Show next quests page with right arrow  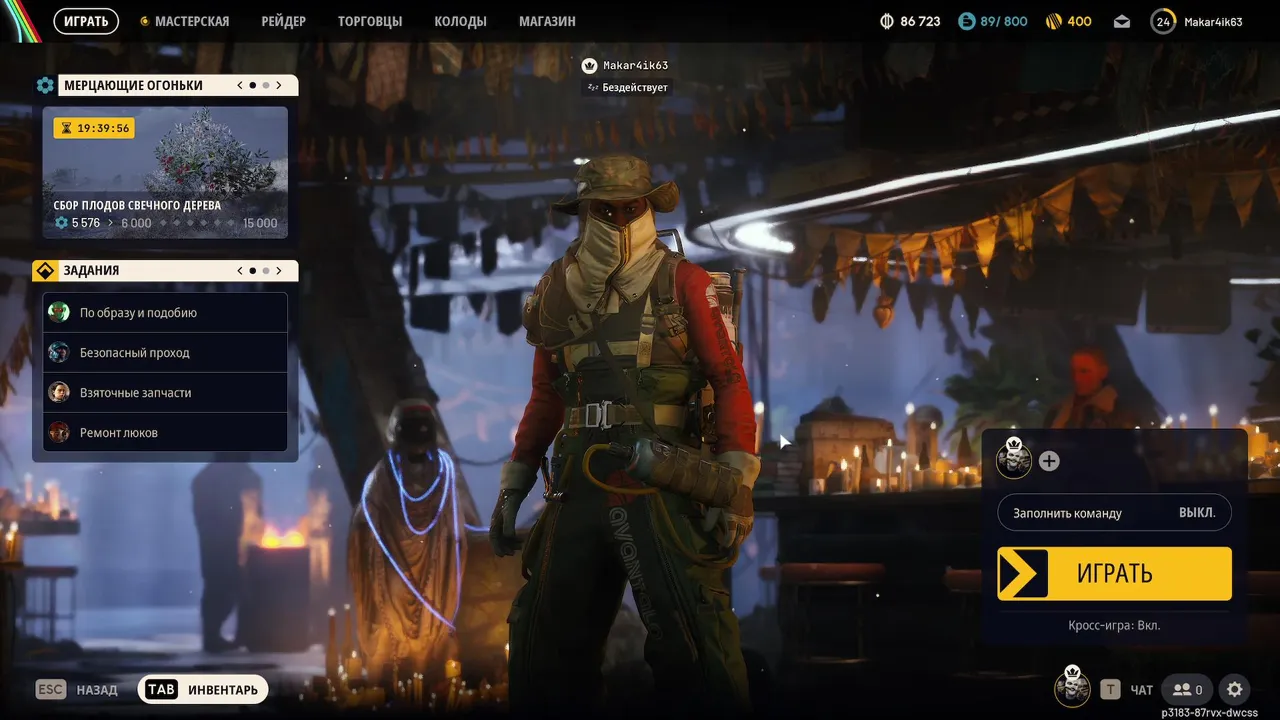pyautogui.click(x=279, y=270)
